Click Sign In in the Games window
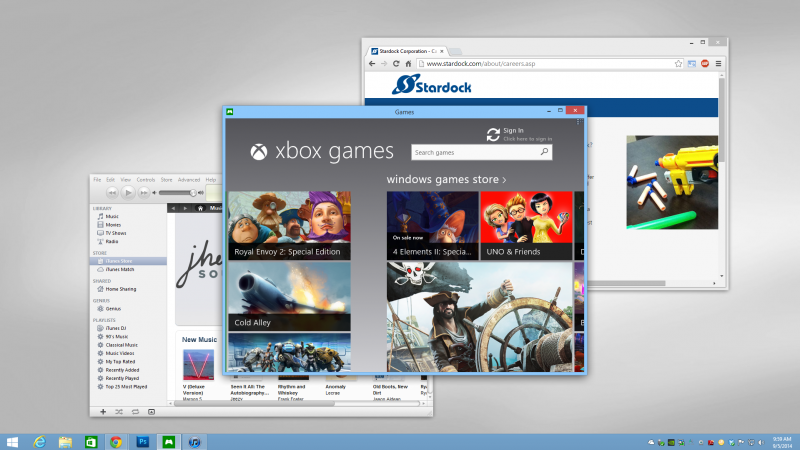The height and width of the screenshot is (450, 800). 513,131
